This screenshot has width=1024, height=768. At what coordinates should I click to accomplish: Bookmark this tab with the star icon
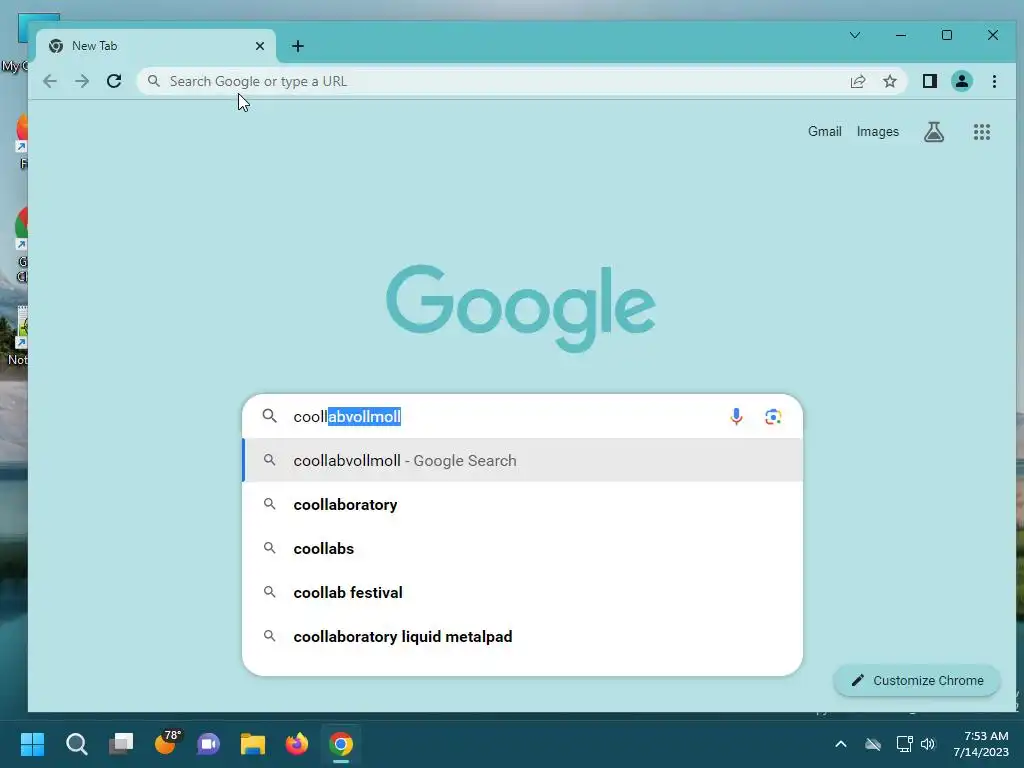(x=889, y=81)
